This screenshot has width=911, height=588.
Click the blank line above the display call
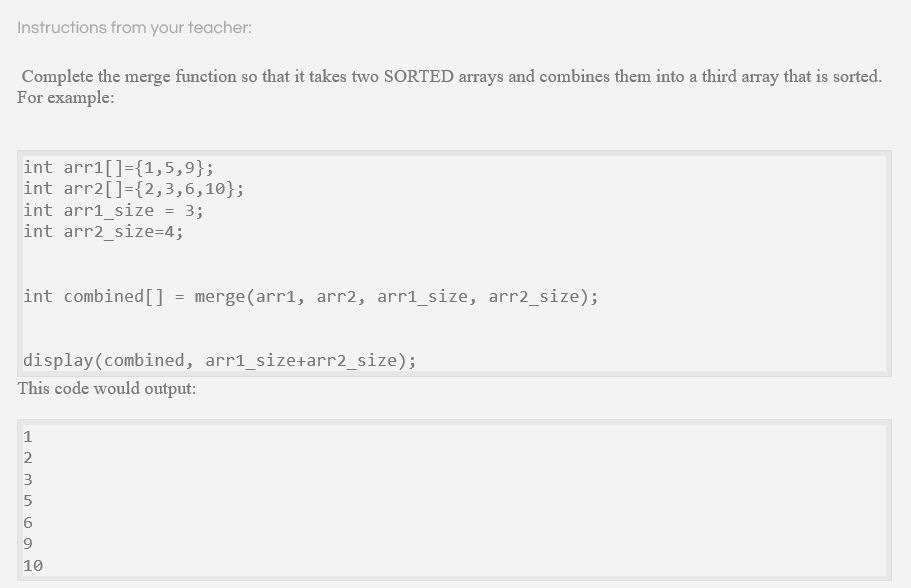point(454,328)
